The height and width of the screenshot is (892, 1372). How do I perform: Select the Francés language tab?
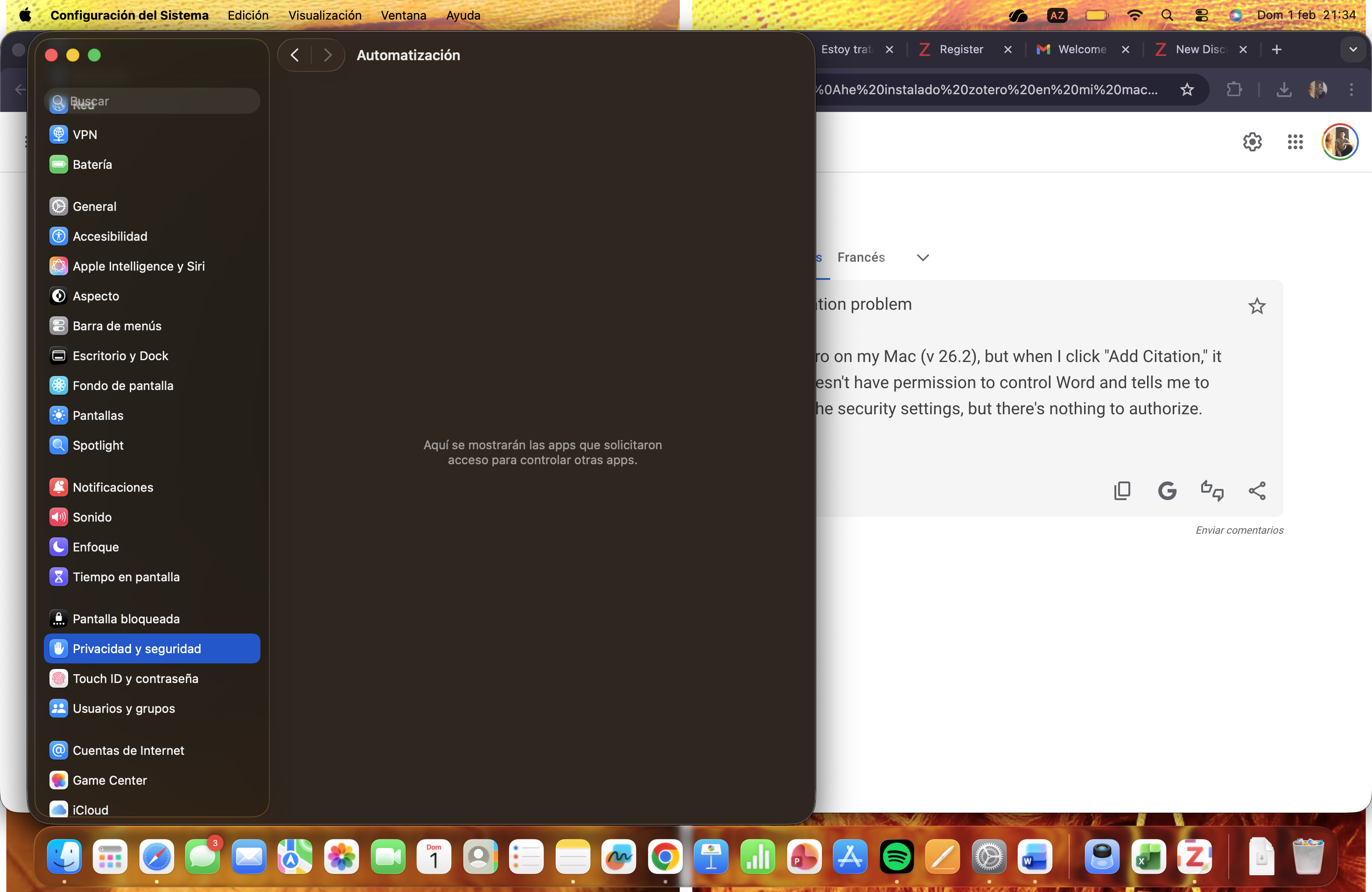pos(861,258)
